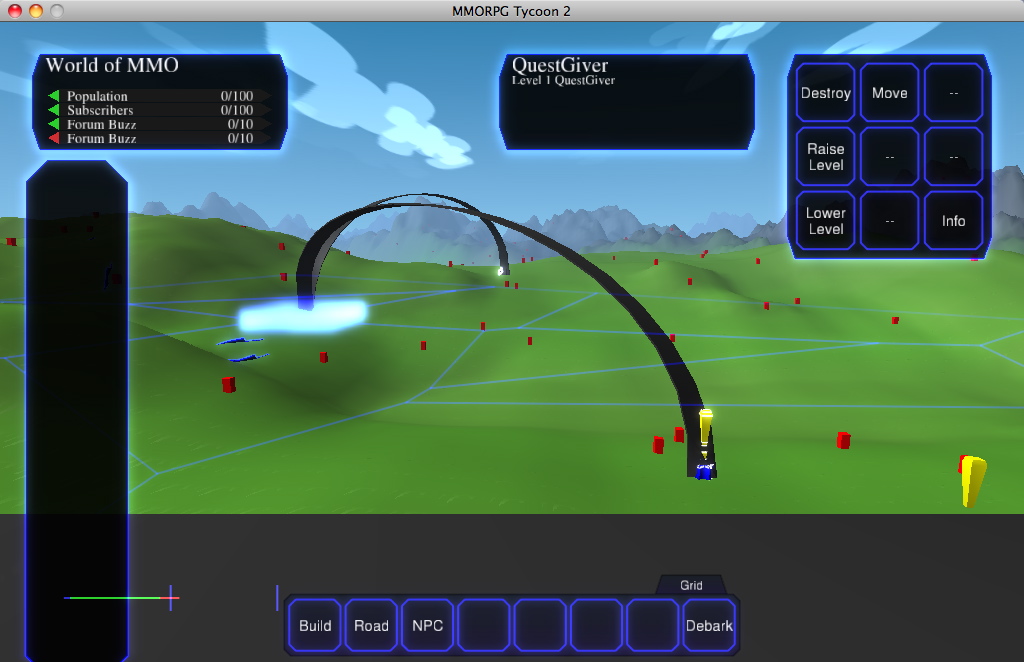Select the NPC tool
The width and height of the screenshot is (1024, 662).
[x=428, y=625]
